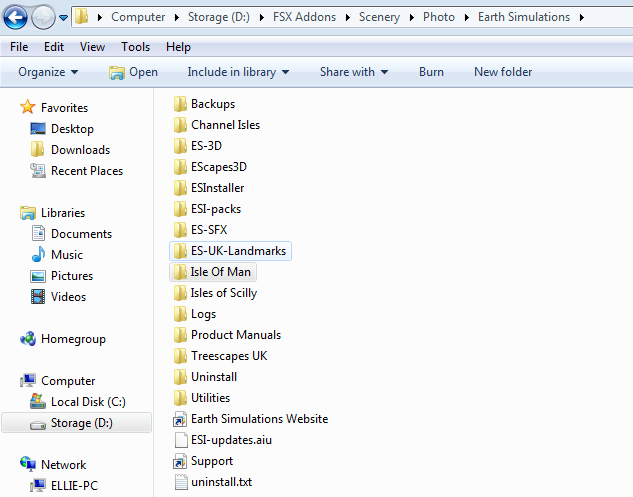Select Earth Simulations Website shortcut icon
633x497 pixels.
point(180,419)
